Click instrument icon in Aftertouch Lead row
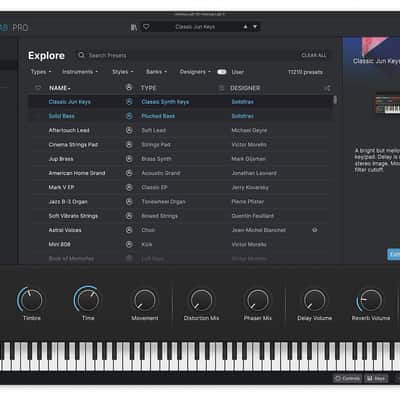Viewport: 400px width, 400px height. pyautogui.click(x=129, y=130)
